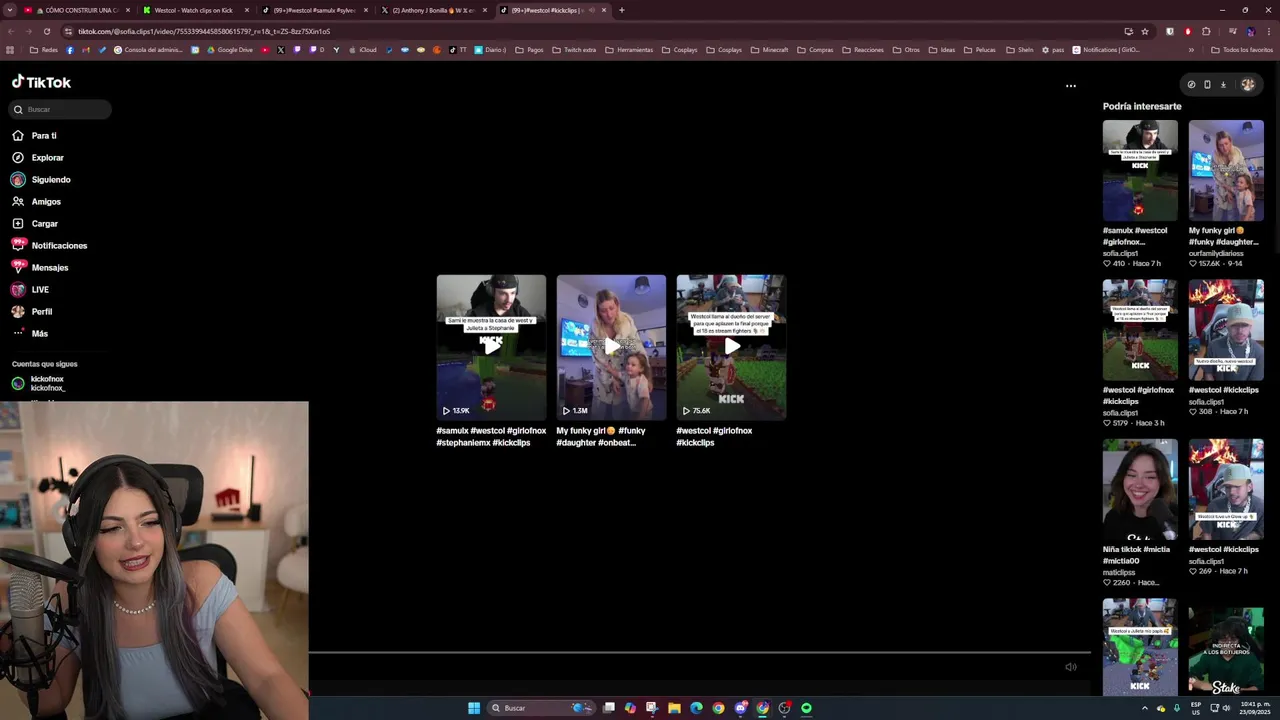The height and width of the screenshot is (720, 1280).
Task: Open the Pelucas bookmarks folder
Action: click(979, 50)
